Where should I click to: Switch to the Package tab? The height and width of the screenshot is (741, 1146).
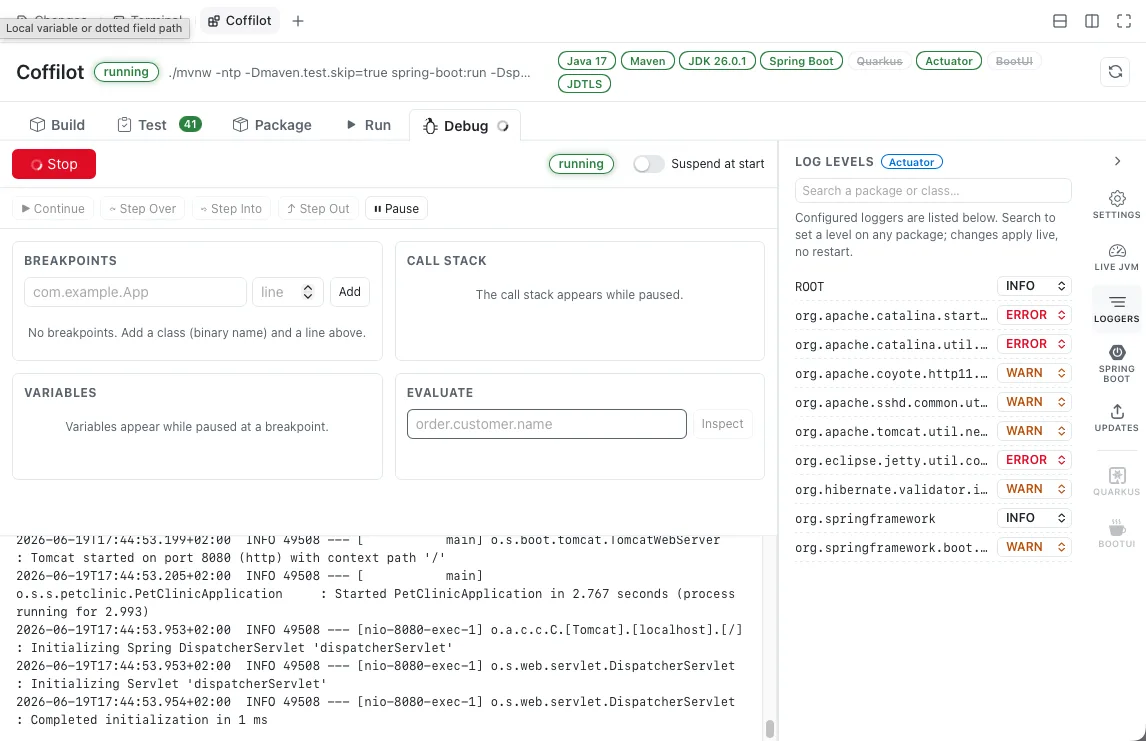pyautogui.click(x=272, y=125)
